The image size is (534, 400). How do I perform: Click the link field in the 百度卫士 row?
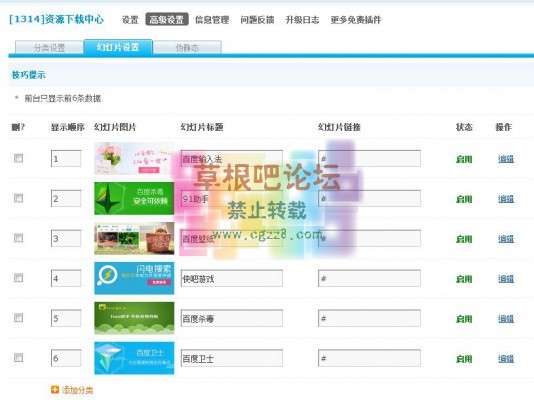(x=369, y=358)
